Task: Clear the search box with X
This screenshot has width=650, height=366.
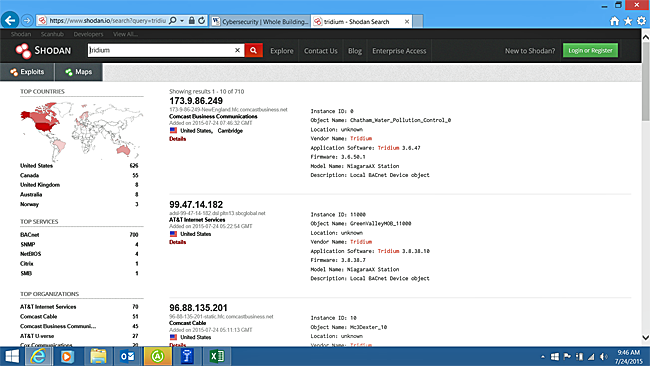Action: pos(238,50)
